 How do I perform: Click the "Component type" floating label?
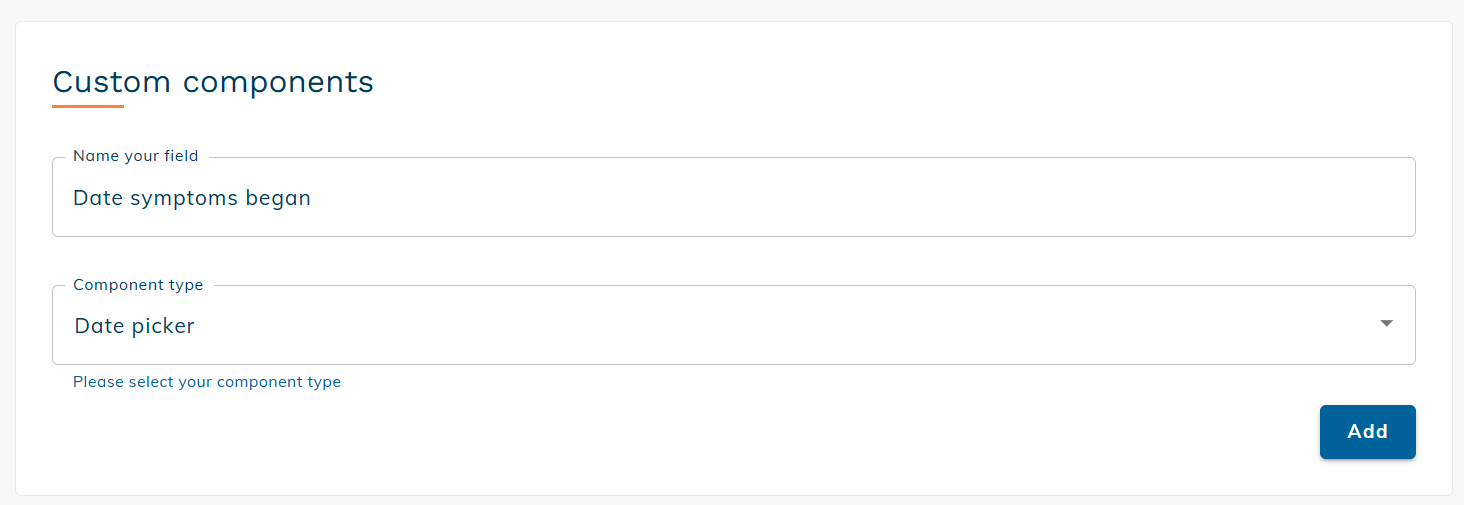pyautogui.click(x=138, y=285)
